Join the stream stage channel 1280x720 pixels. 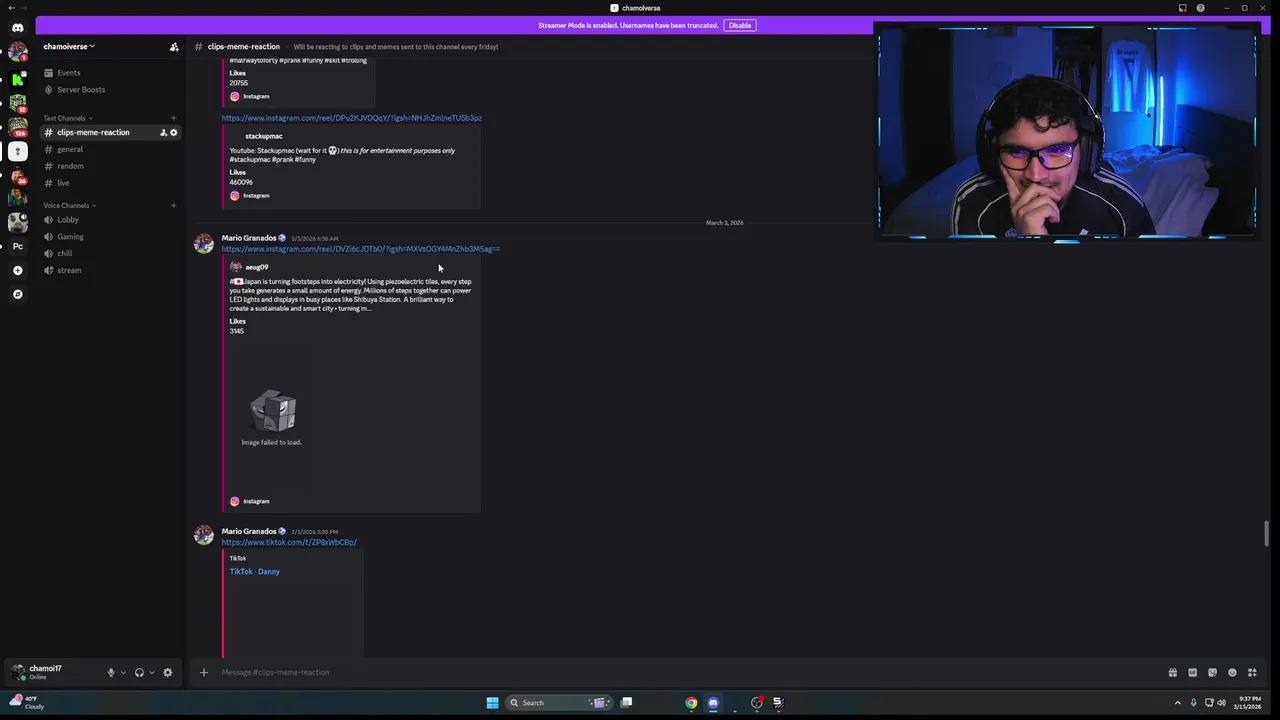69,270
